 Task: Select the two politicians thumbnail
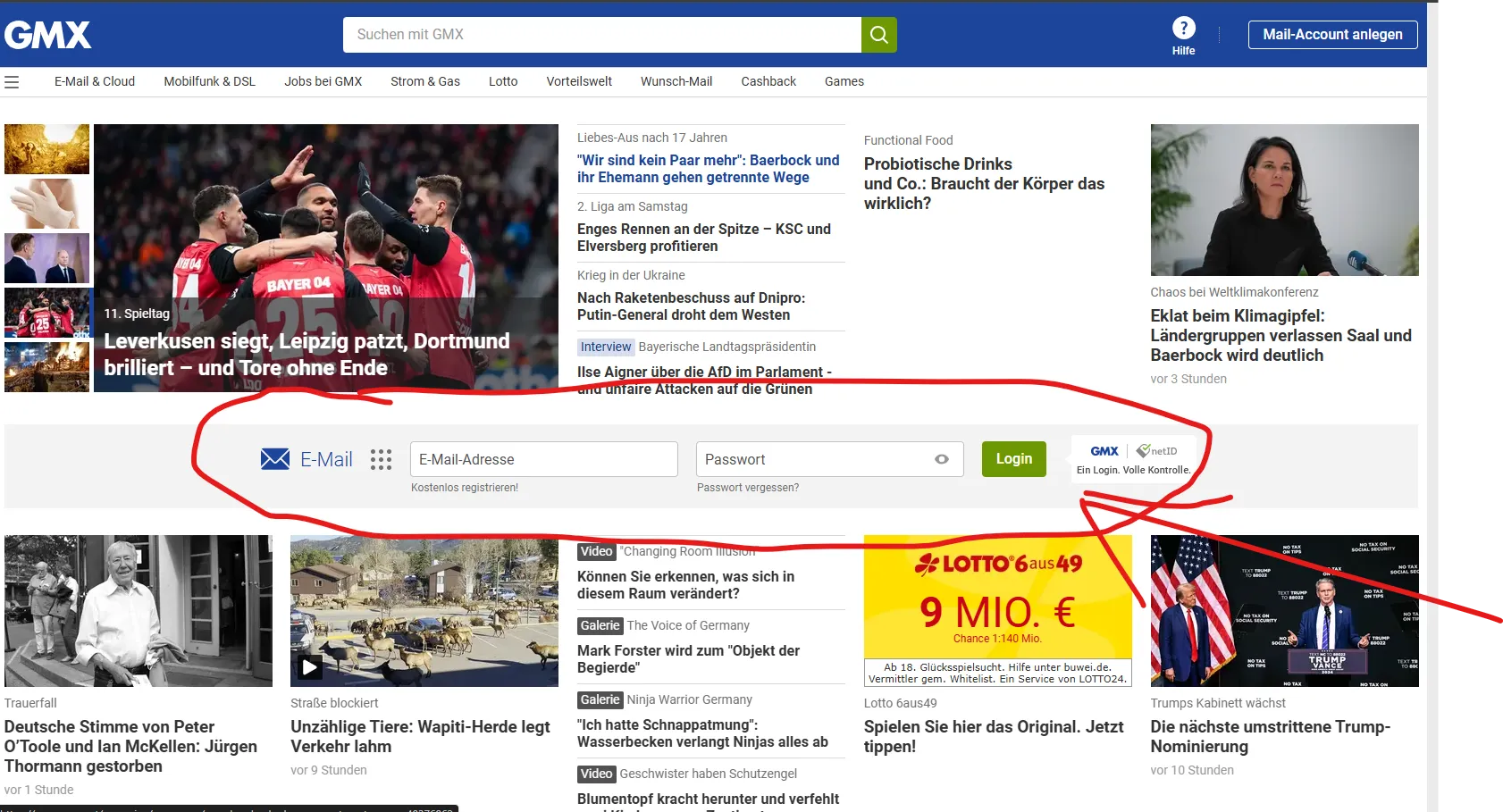47,258
